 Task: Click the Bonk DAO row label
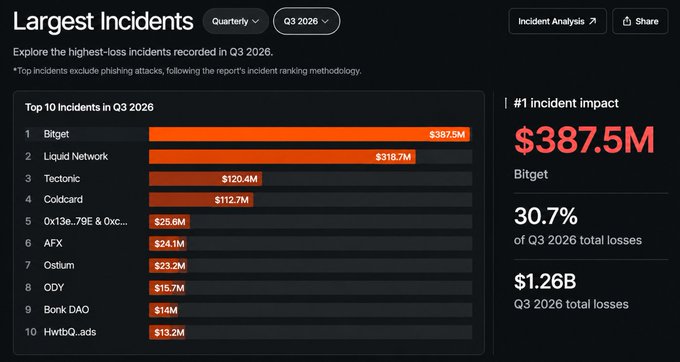66,310
